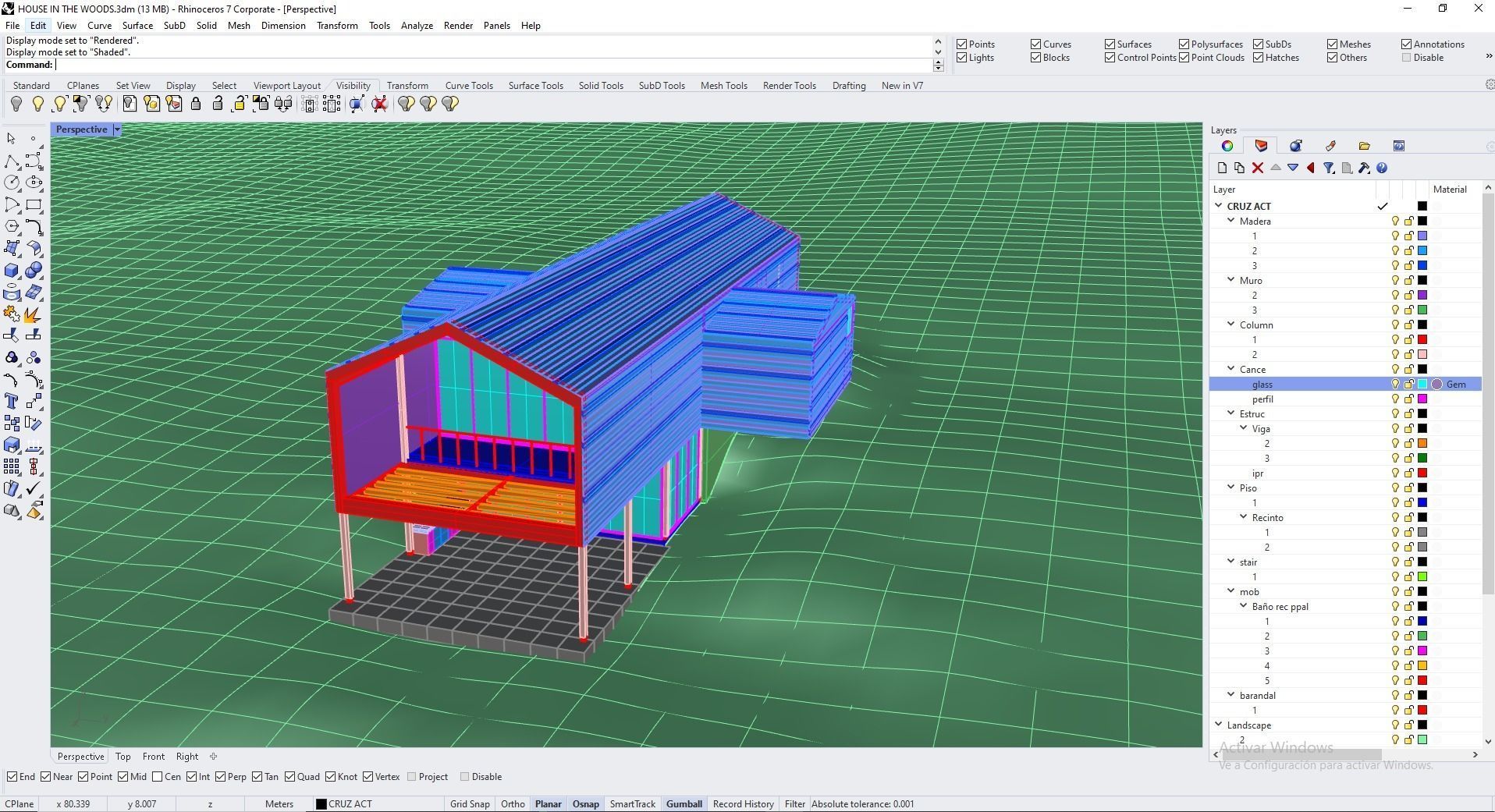Open the Render menu
Screen dimensions: 1495x812
click(458, 26)
